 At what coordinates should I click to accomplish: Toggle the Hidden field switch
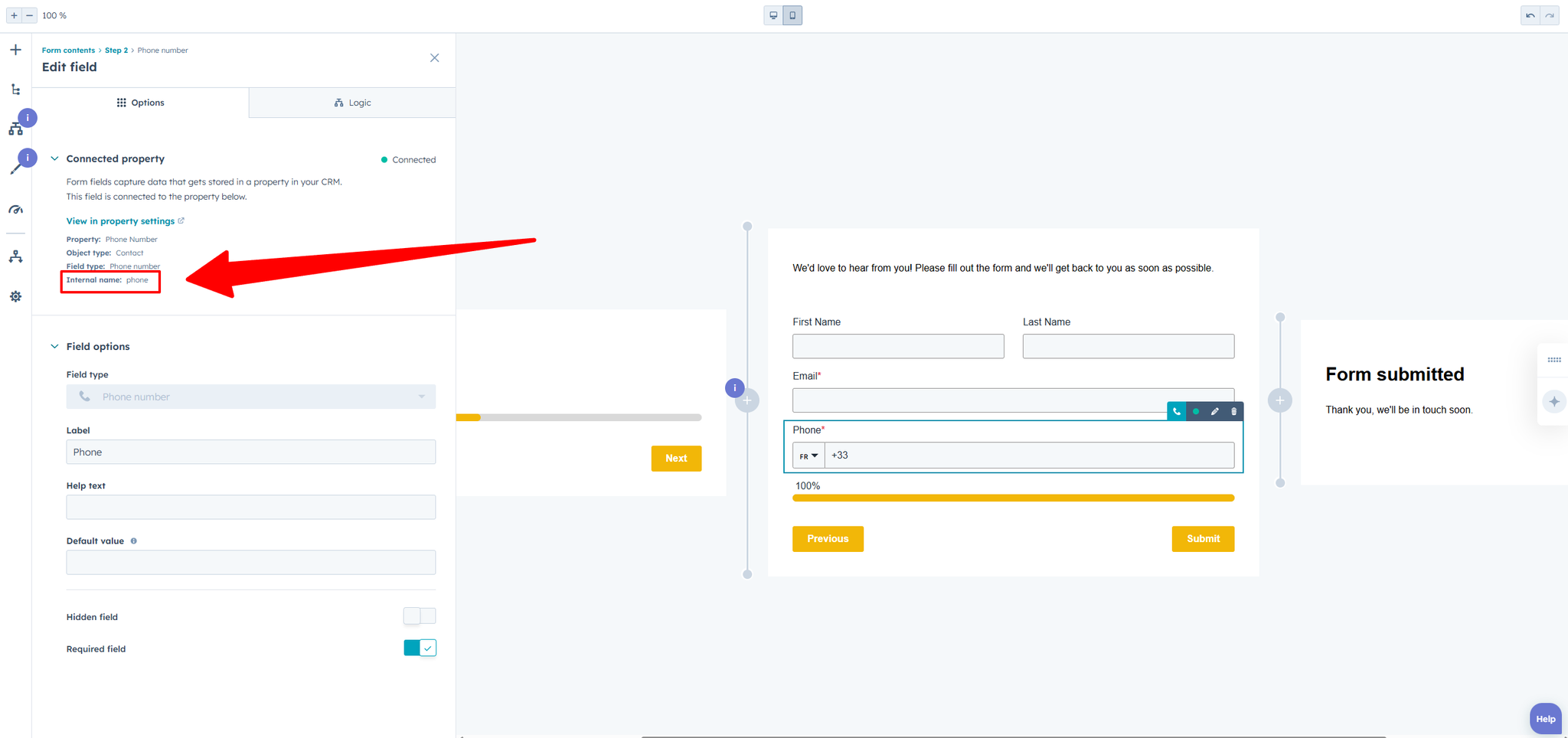pyautogui.click(x=420, y=616)
